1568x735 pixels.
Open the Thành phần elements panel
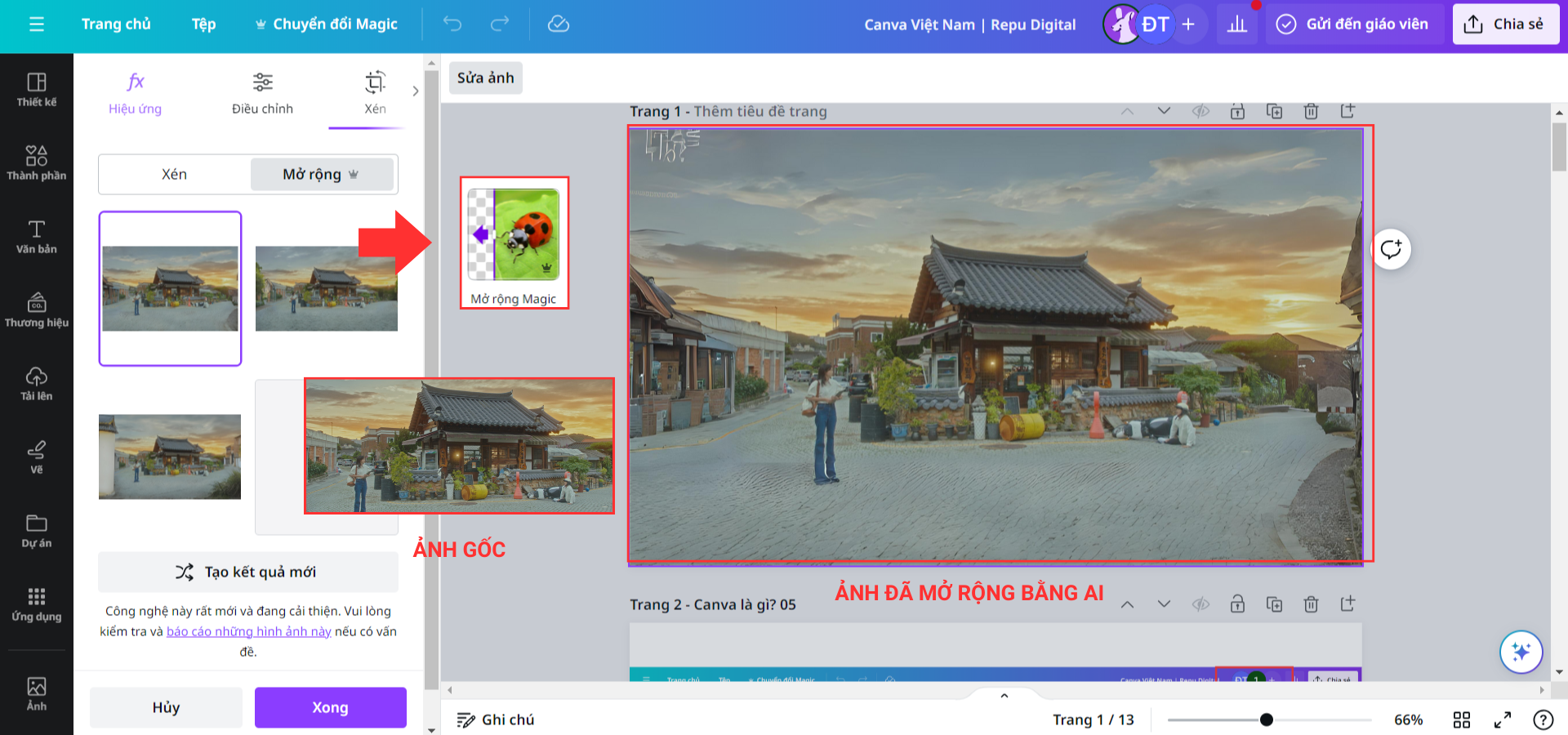(37, 163)
